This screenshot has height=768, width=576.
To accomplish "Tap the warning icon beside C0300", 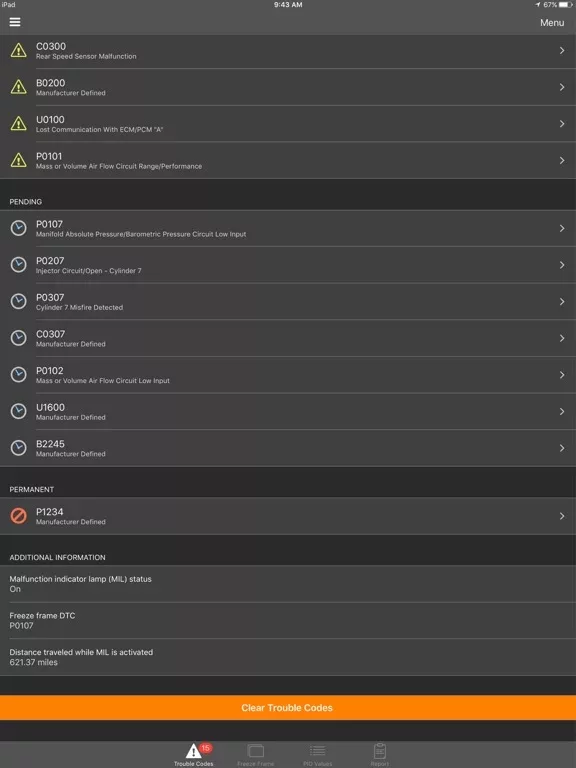I will 19,50.
